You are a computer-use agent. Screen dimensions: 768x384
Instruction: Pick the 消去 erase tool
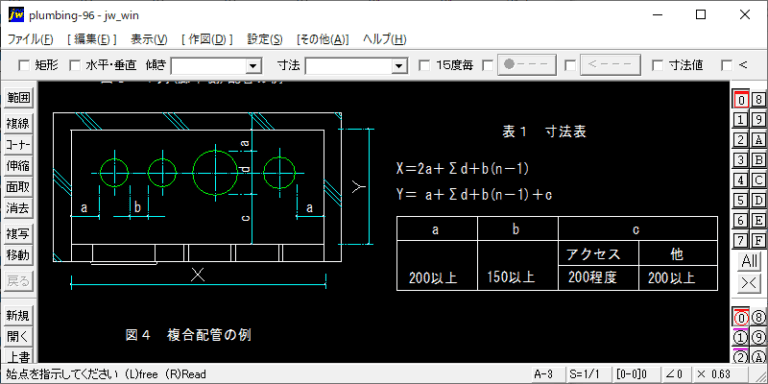tap(19, 208)
